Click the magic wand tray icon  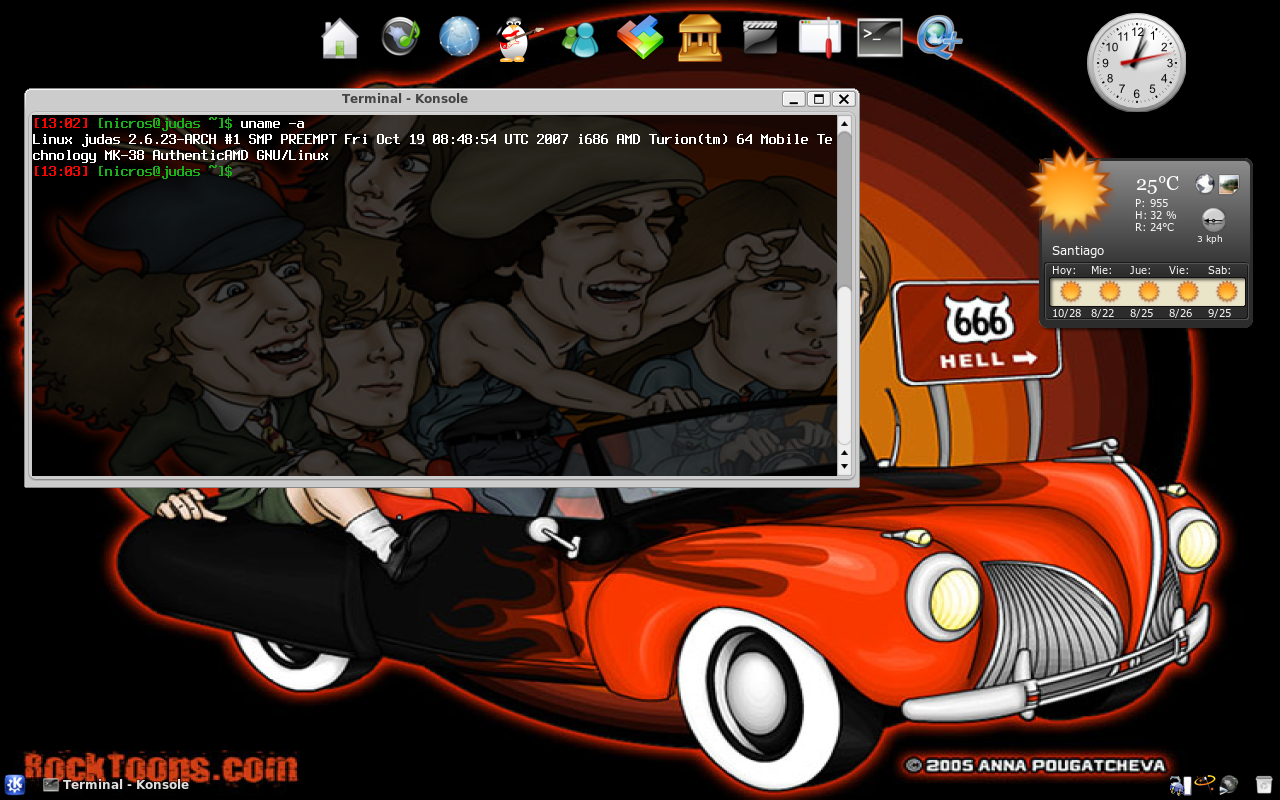click(1203, 785)
